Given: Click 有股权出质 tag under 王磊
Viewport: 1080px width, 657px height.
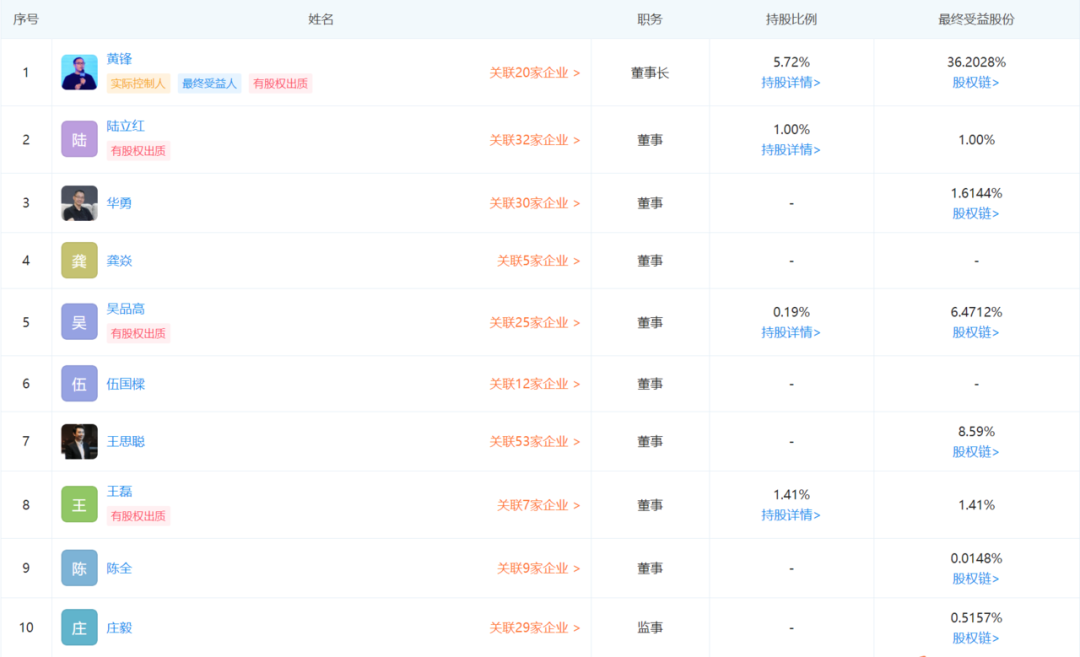Looking at the screenshot, I should [139, 516].
